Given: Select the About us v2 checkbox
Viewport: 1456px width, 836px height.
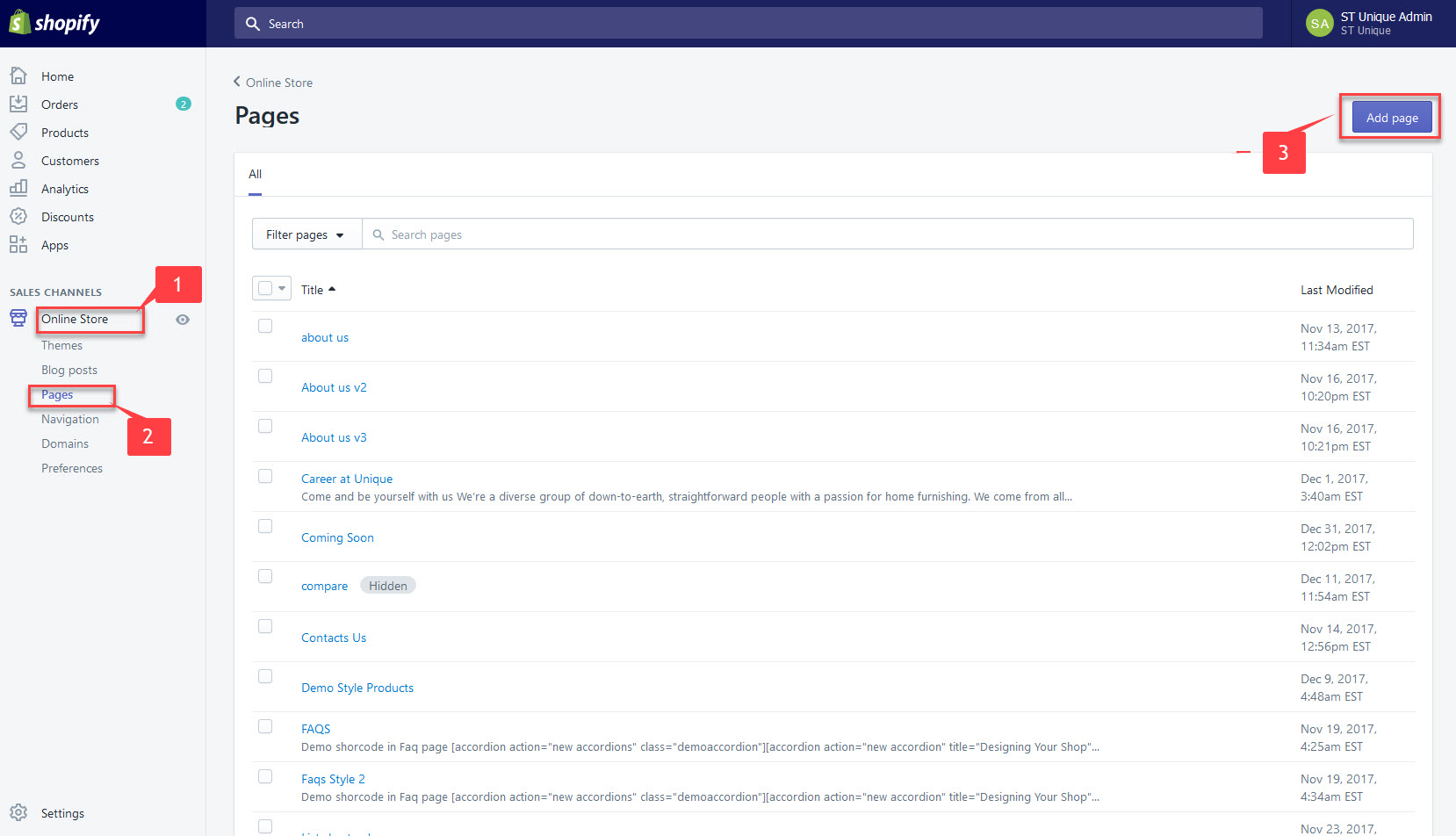Looking at the screenshot, I should click(x=265, y=376).
